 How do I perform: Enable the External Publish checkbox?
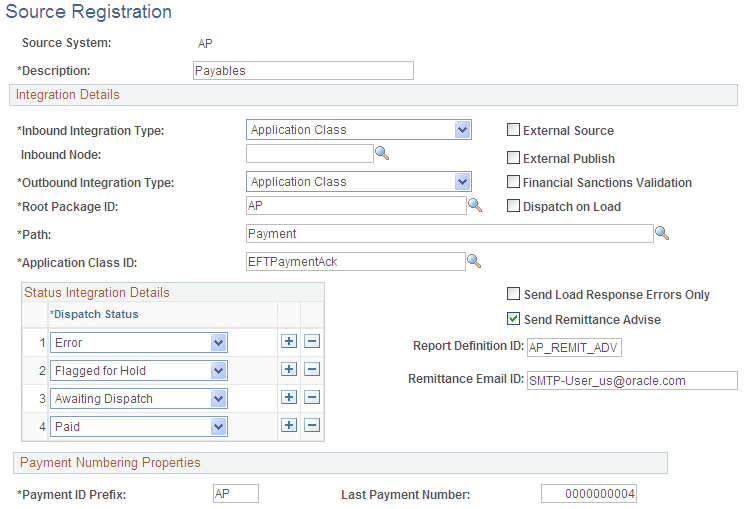513,157
